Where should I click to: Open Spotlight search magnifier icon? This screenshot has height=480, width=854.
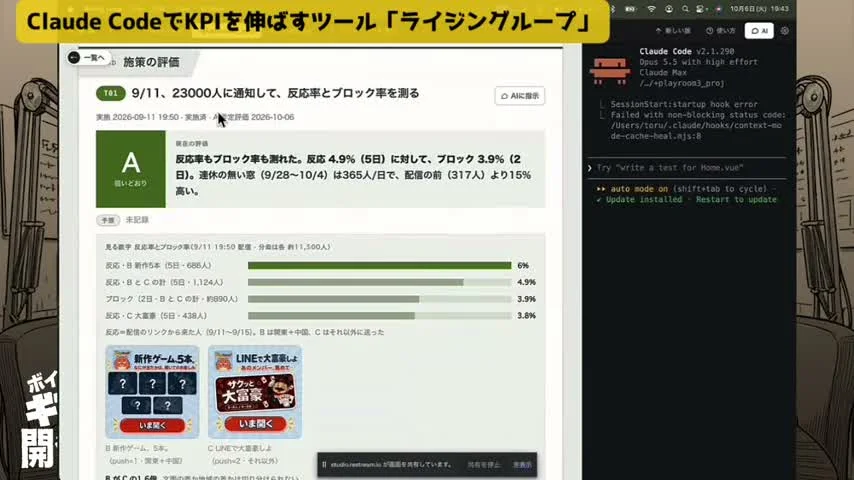685,9
